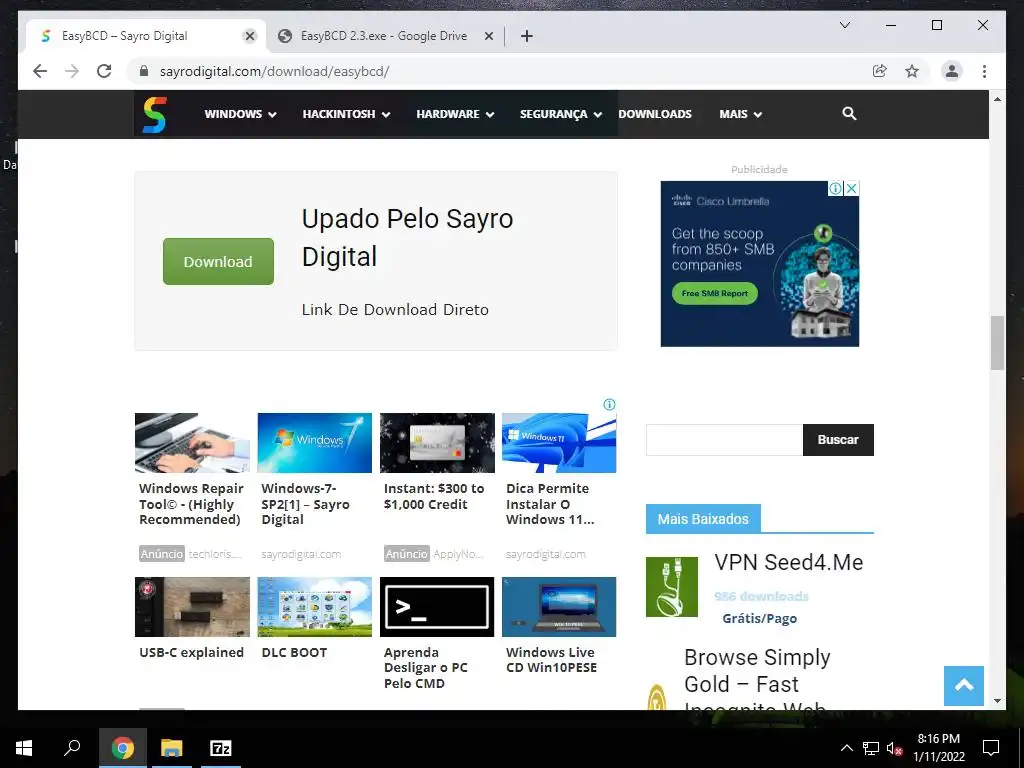Expand the HARDWARE nav menu
The width and height of the screenshot is (1024, 768).
(455, 114)
